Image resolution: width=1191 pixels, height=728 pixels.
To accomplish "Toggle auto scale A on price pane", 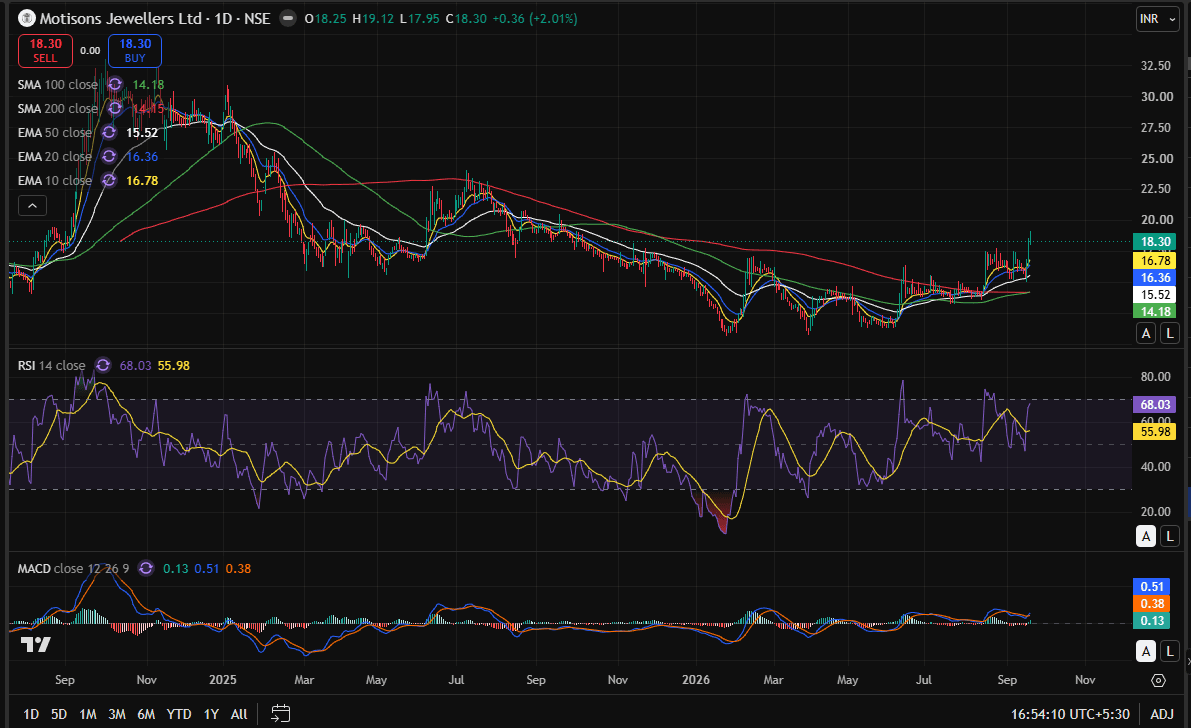I will click(x=1146, y=333).
